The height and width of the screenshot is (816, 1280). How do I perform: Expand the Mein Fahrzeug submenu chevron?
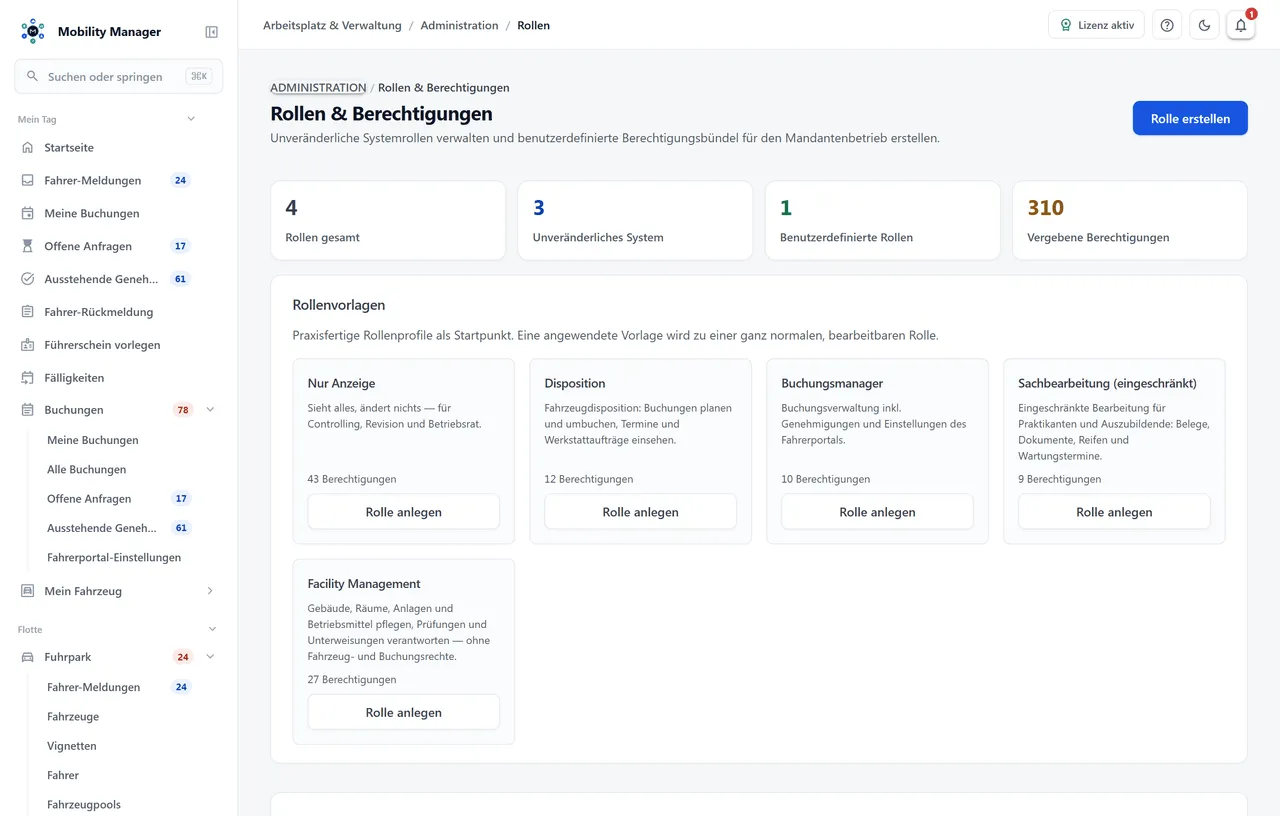click(x=210, y=591)
